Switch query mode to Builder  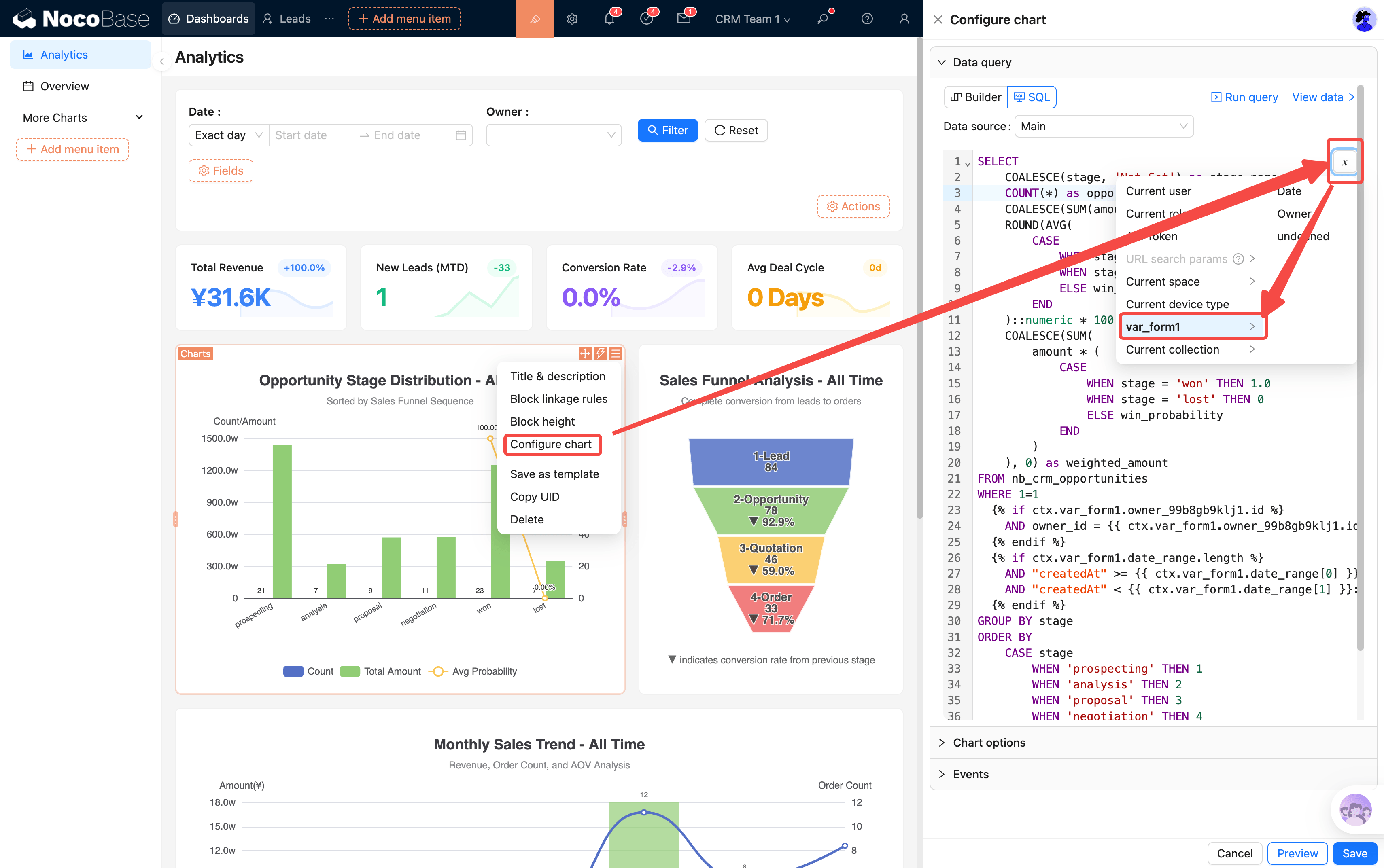[976, 97]
